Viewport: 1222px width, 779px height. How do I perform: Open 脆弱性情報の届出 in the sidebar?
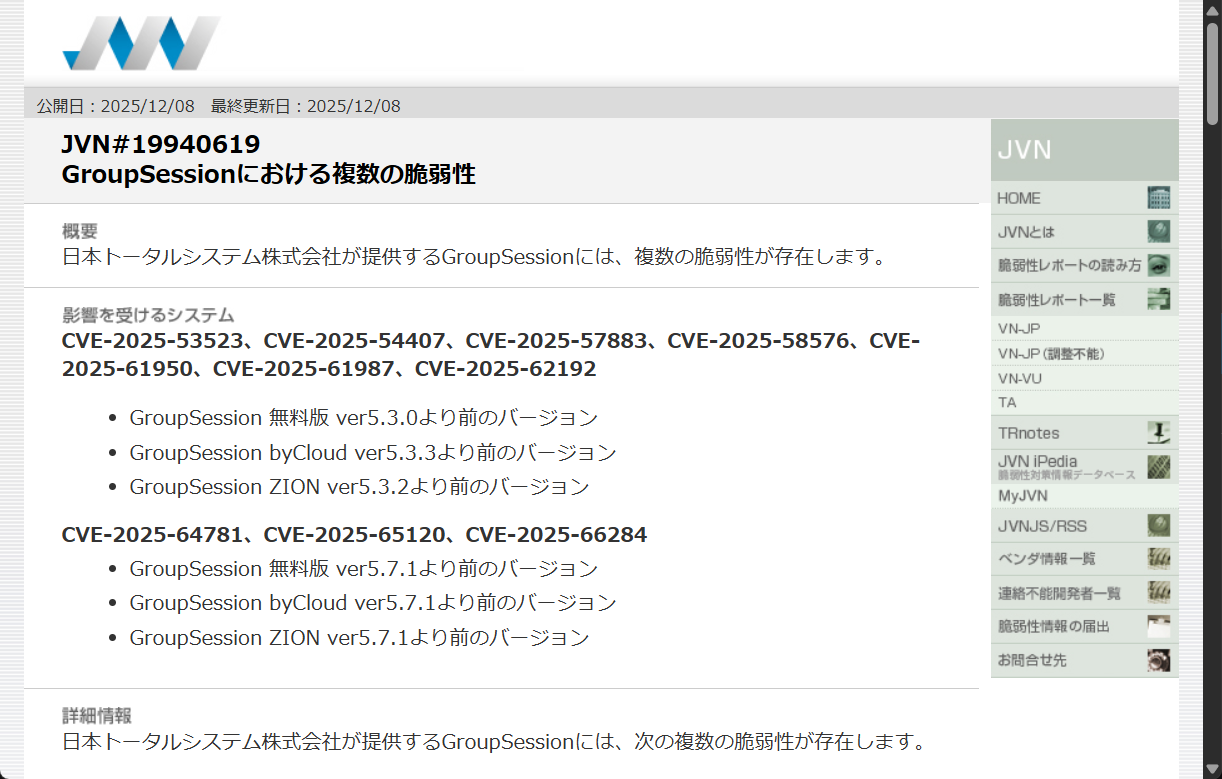tap(1084, 626)
